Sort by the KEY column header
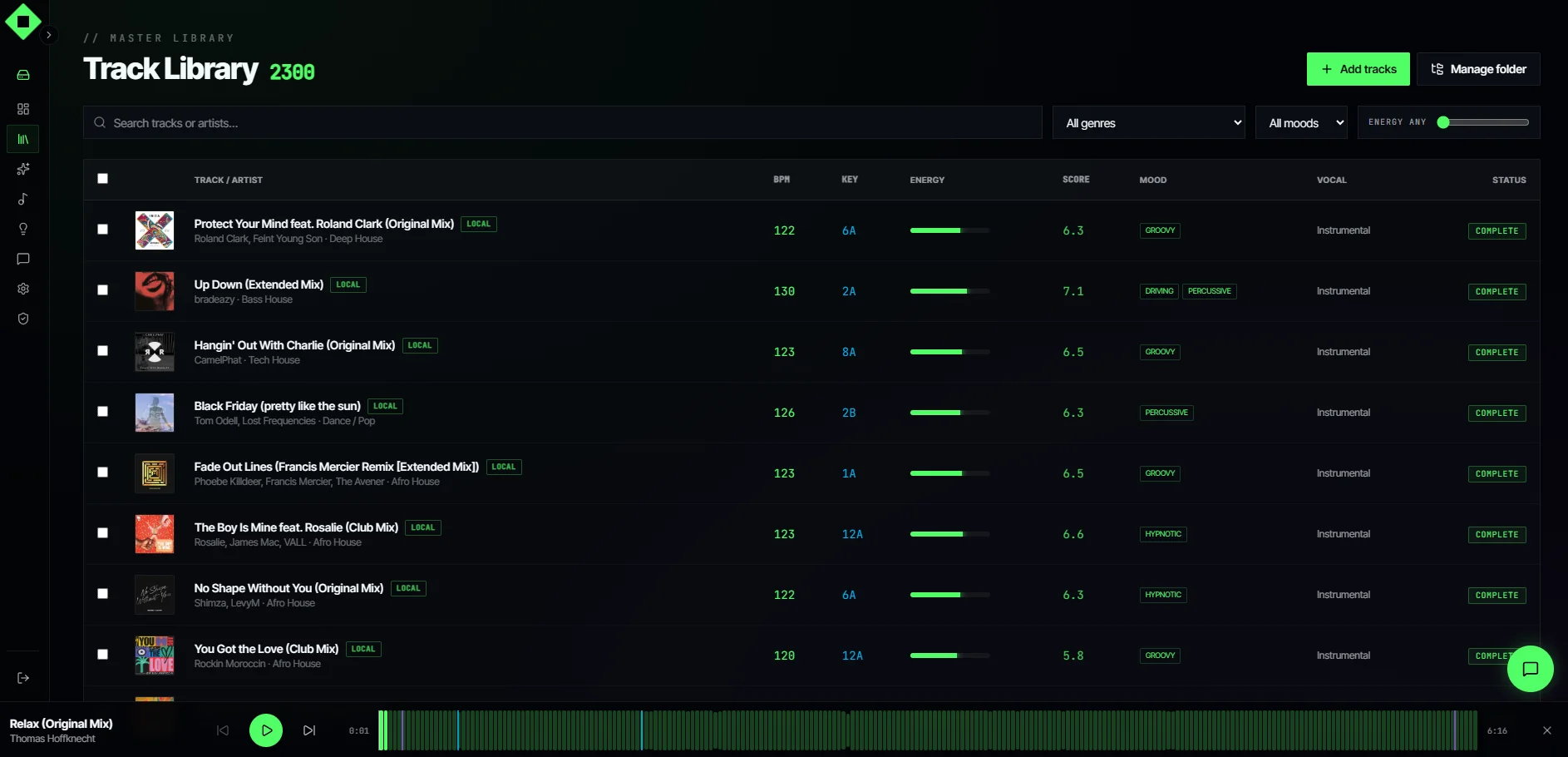 tap(849, 180)
